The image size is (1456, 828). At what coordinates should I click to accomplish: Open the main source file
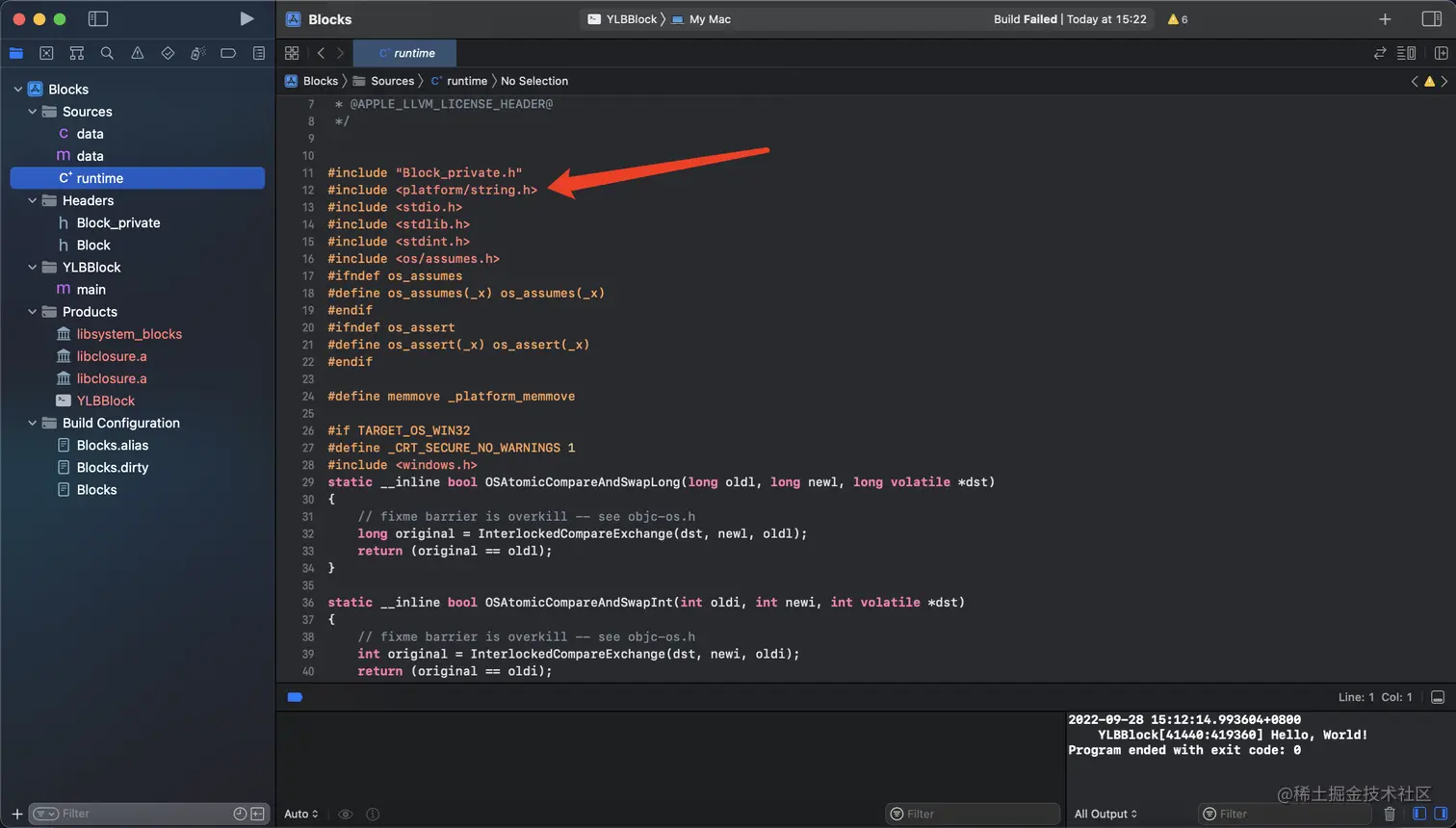(x=137, y=289)
